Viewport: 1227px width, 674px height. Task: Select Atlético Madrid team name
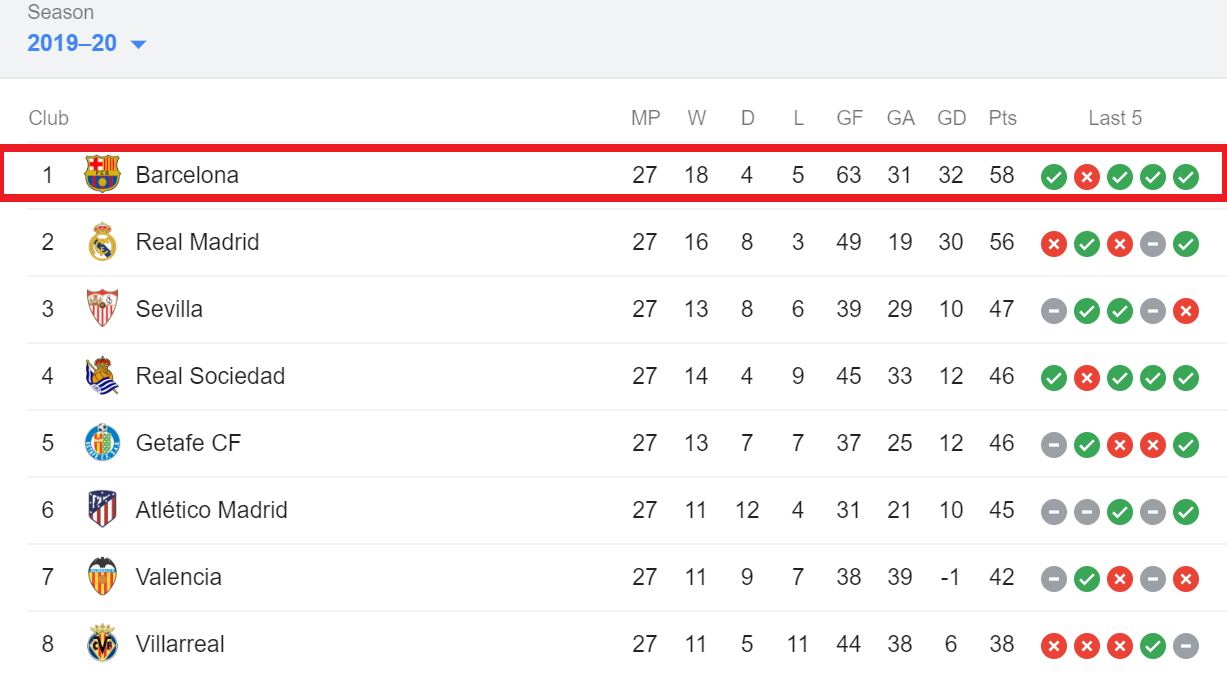coord(211,510)
